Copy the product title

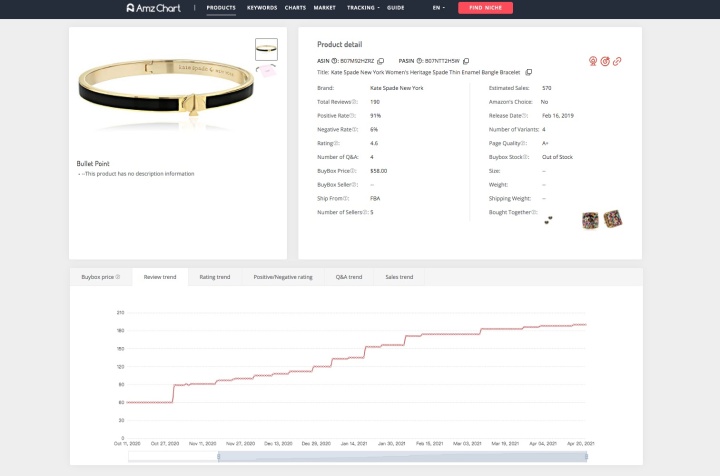click(x=529, y=72)
